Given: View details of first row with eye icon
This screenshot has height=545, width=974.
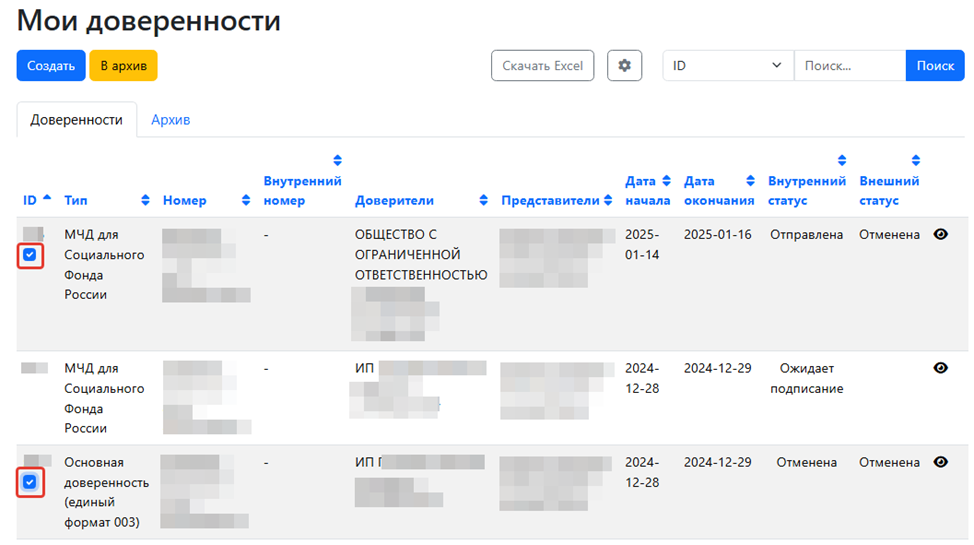Looking at the screenshot, I should coord(940,234).
